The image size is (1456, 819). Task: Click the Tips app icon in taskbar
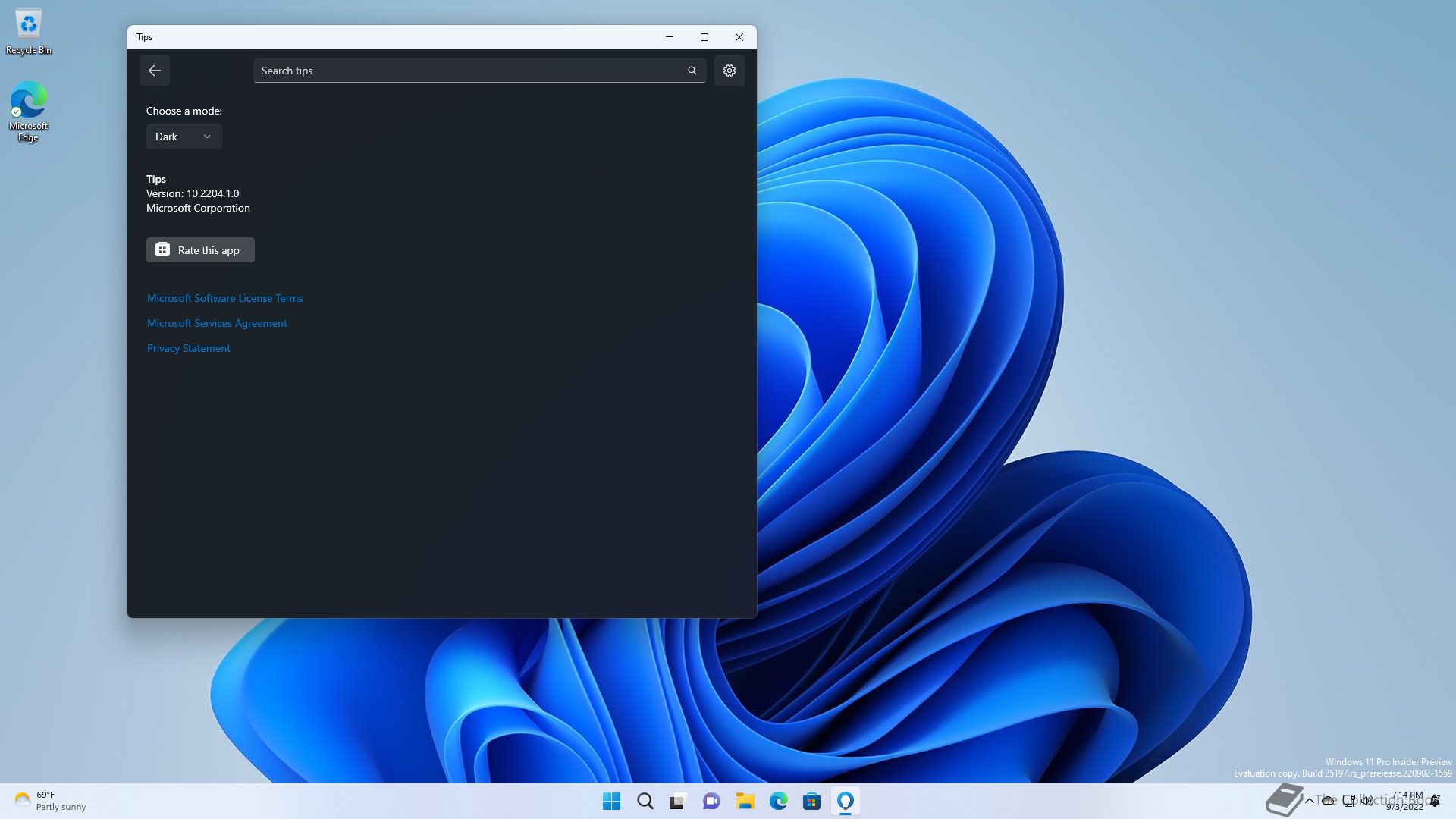coord(846,801)
